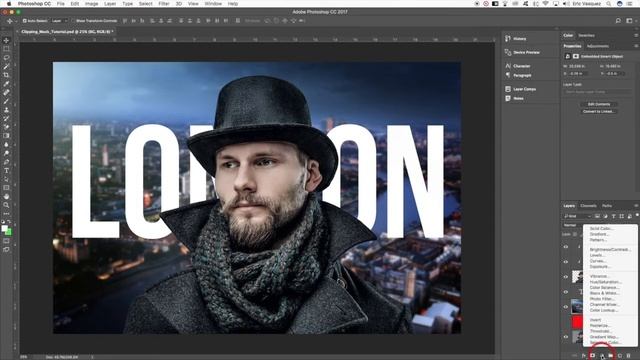Screen dimensions: 640x360
Task: Select the Quick Selection tool
Action: [6, 66]
